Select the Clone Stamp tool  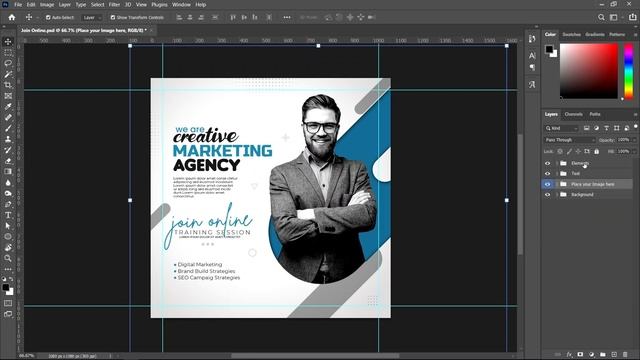(x=8, y=139)
